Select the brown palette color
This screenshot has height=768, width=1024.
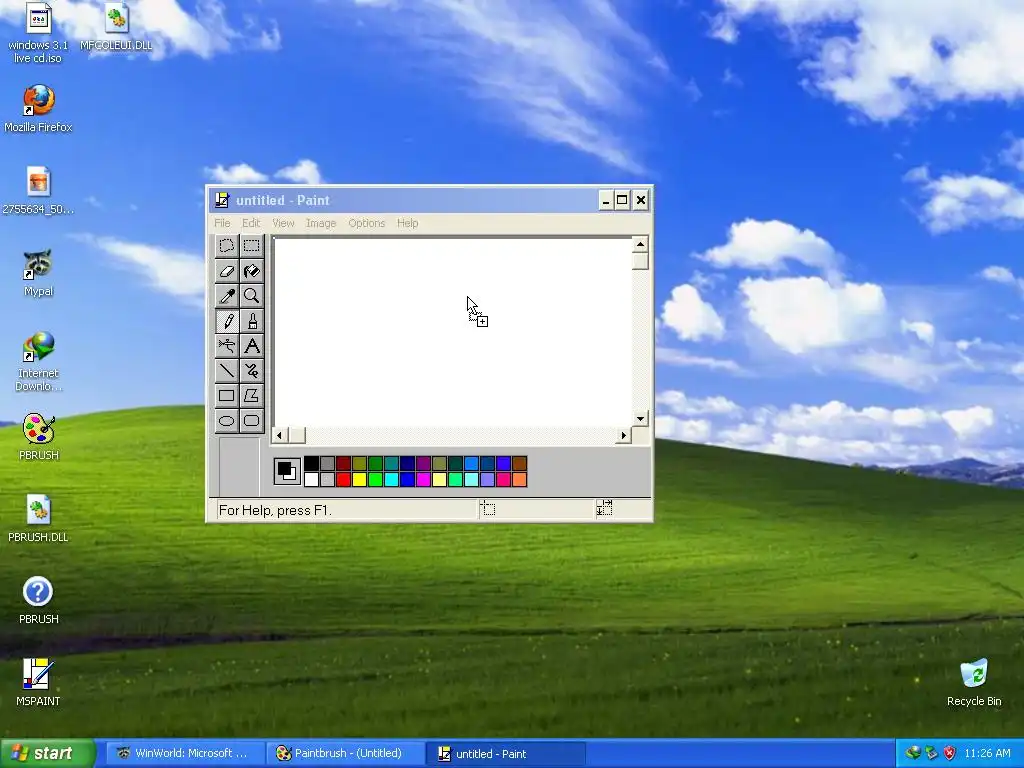pos(519,464)
